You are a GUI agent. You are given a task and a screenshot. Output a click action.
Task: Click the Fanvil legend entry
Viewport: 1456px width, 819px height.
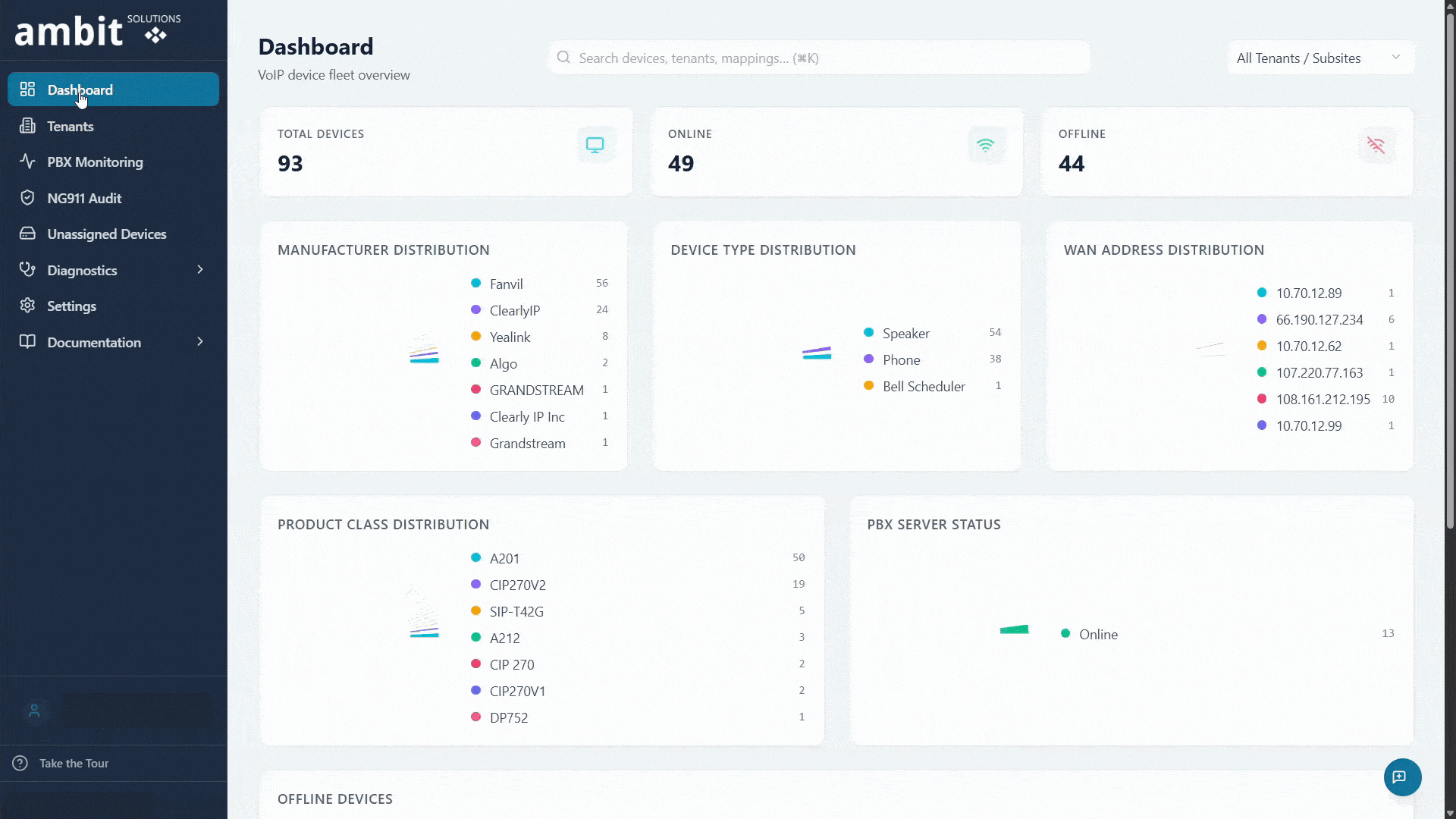click(539, 284)
